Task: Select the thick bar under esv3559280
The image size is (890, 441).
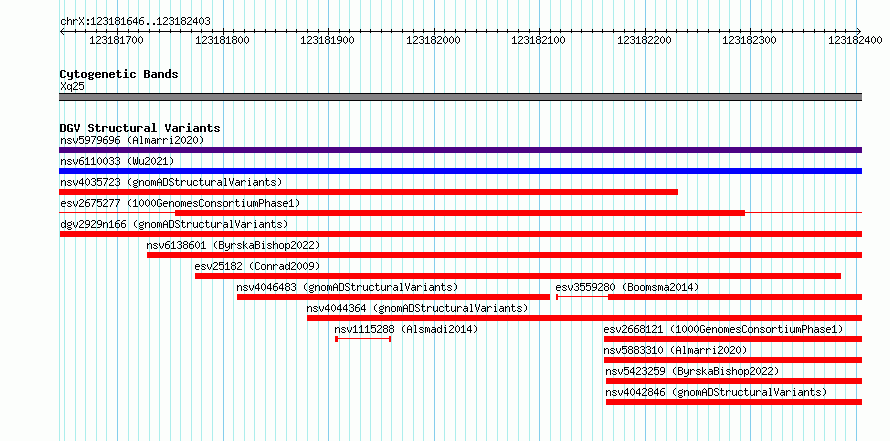Action: click(735, 297)
